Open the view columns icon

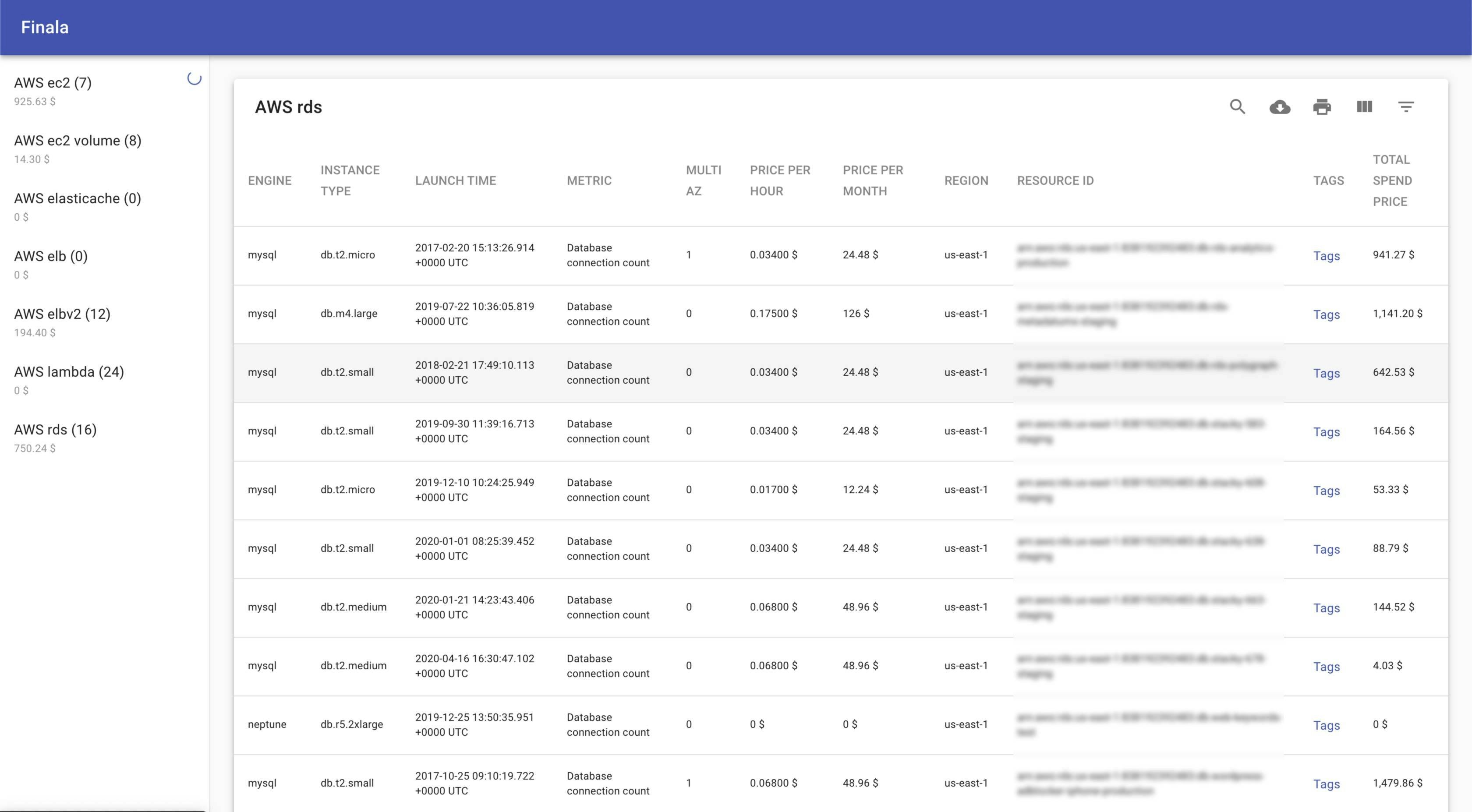point(1364,107)
